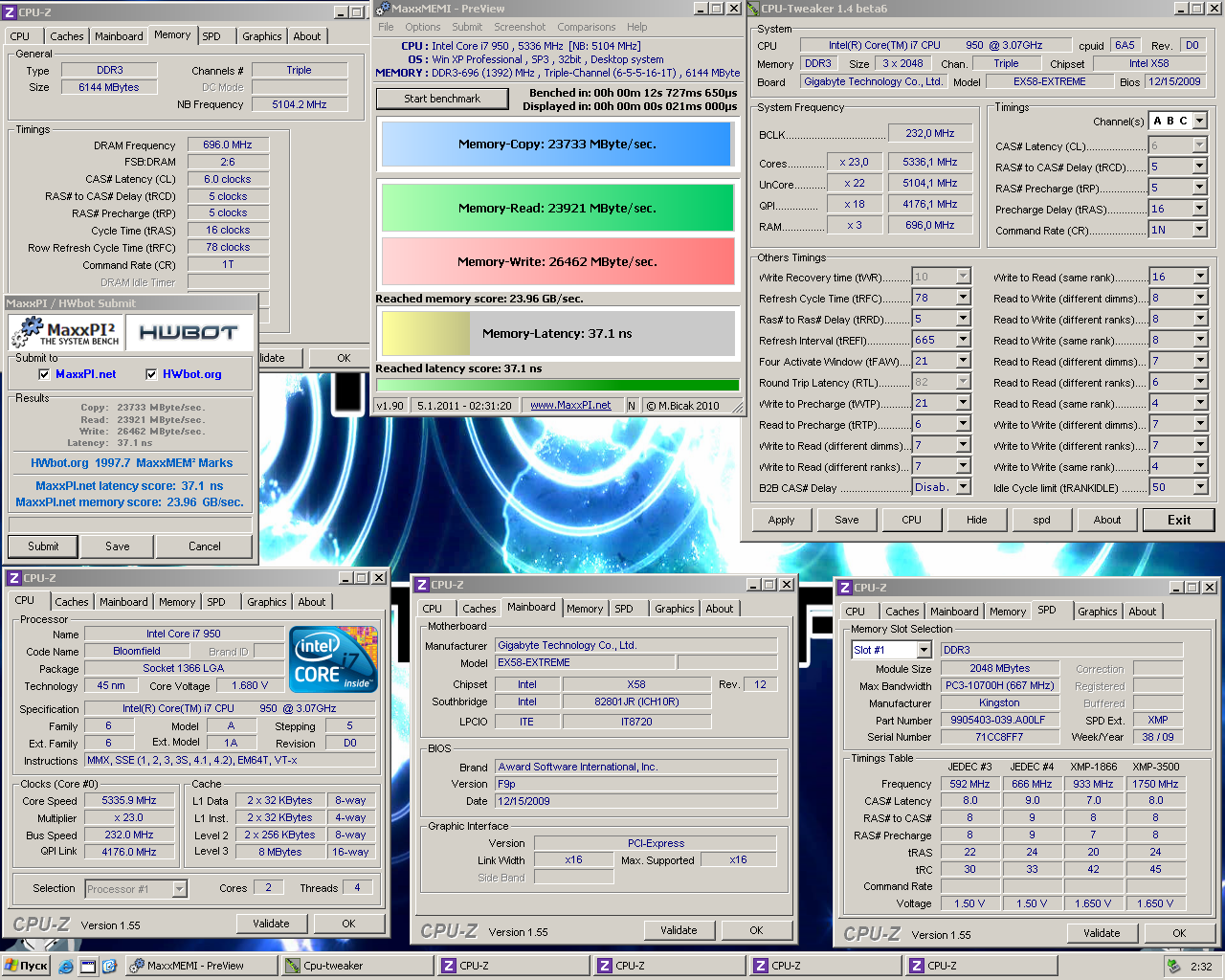
Task: Open Refresh Interval (tREFI) dropdown
Action: 964,340
